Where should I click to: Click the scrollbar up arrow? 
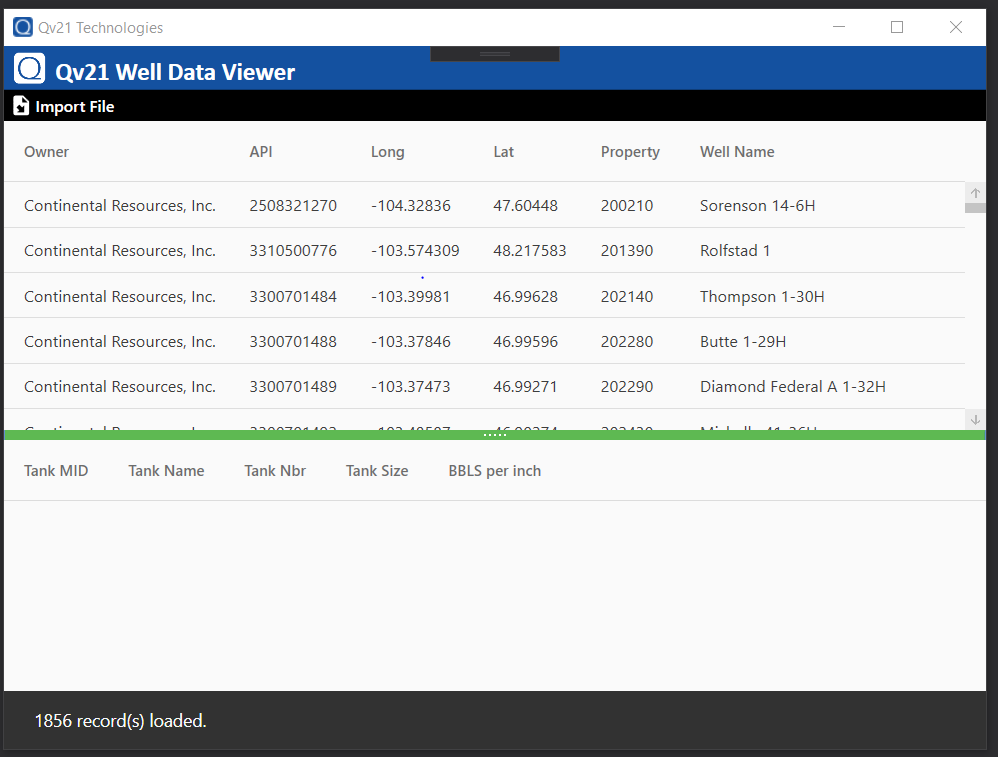[x=975, y=192]
